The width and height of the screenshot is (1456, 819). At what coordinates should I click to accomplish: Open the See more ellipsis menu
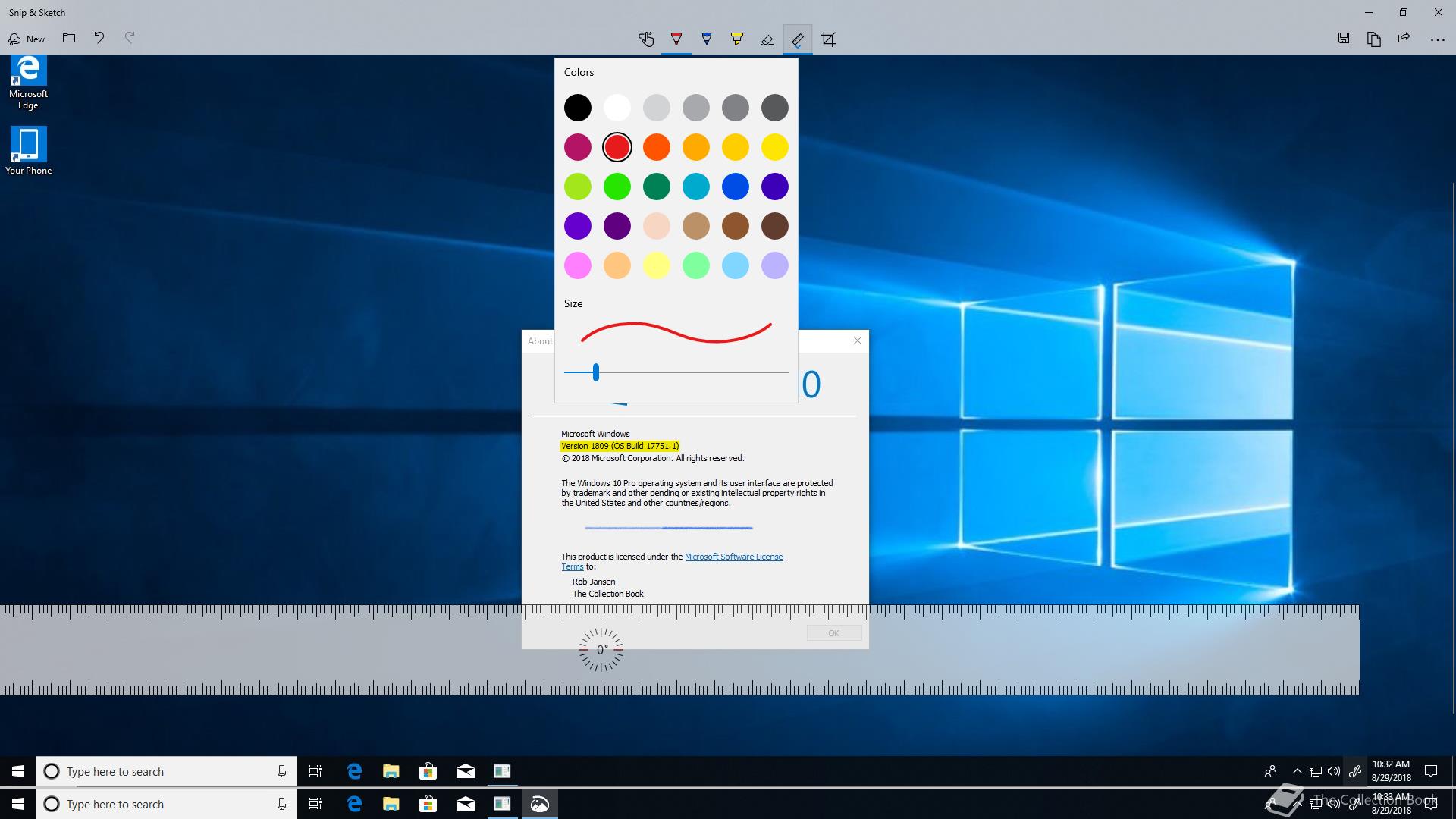click(1437, 39)
